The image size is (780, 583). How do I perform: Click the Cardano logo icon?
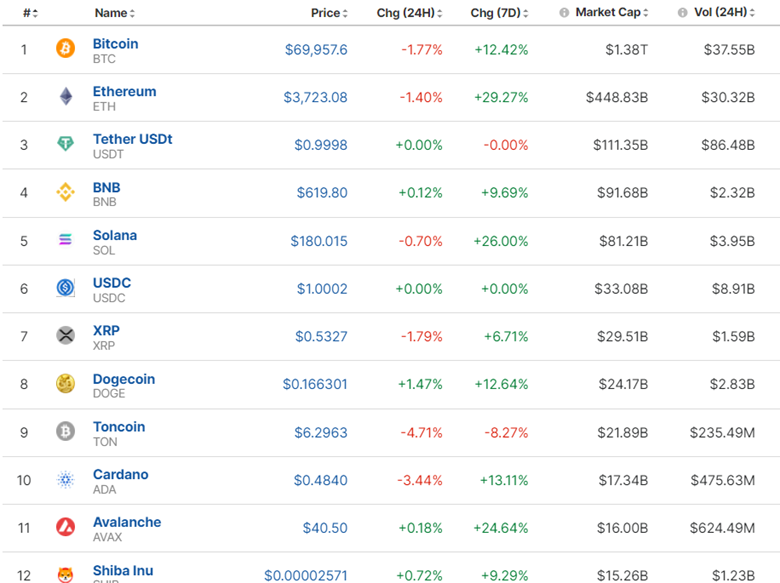(65, 480)
